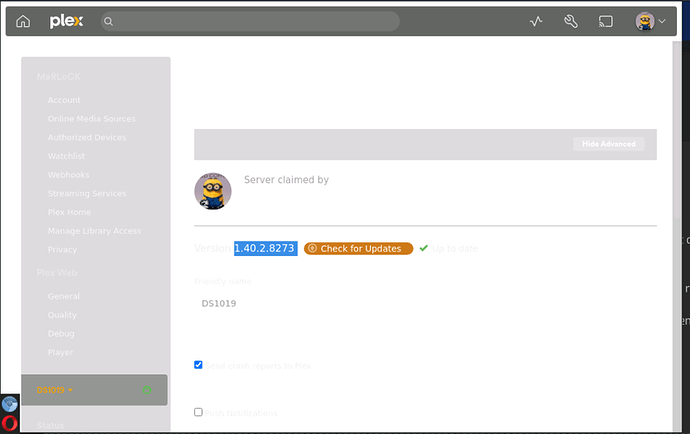690x434 pixels.
Task: Open Plex Web General settings
Action: click(x=63, y=296)
